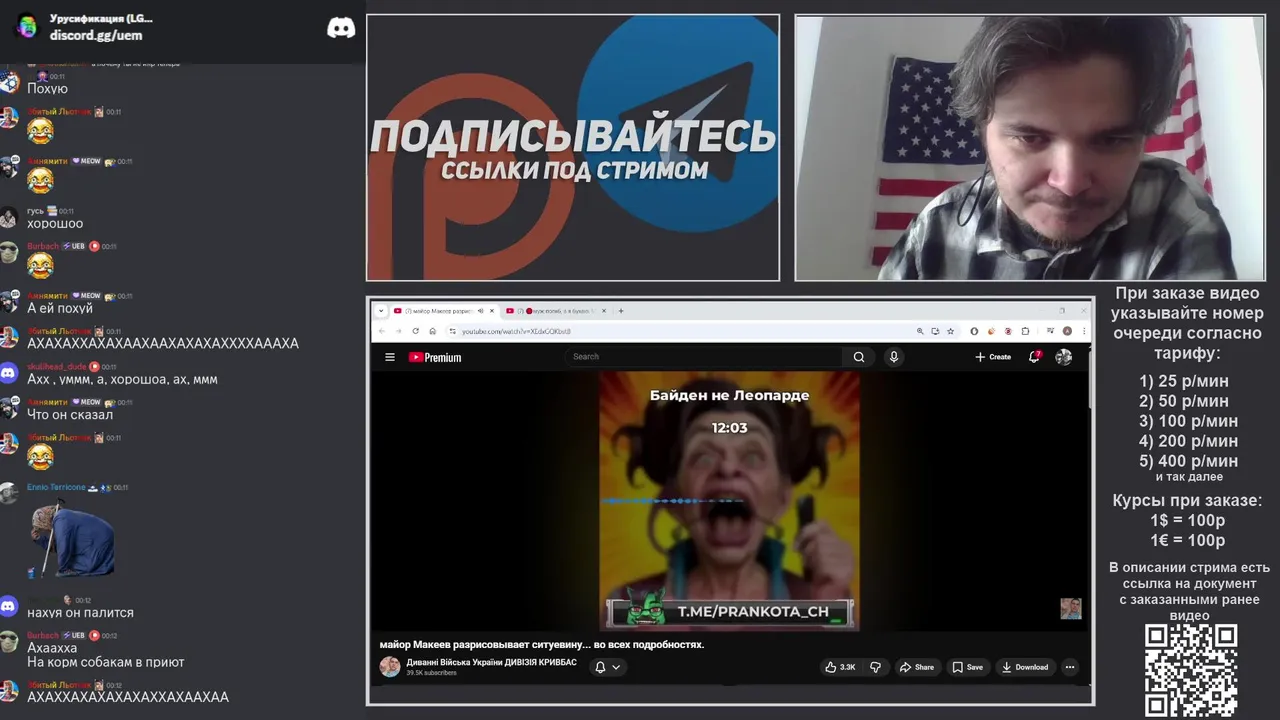This screenshot has height=720, width=1280.
Task: Open notification options chevron beside bell
Action: pyautogui.click(x=616, y=667)
